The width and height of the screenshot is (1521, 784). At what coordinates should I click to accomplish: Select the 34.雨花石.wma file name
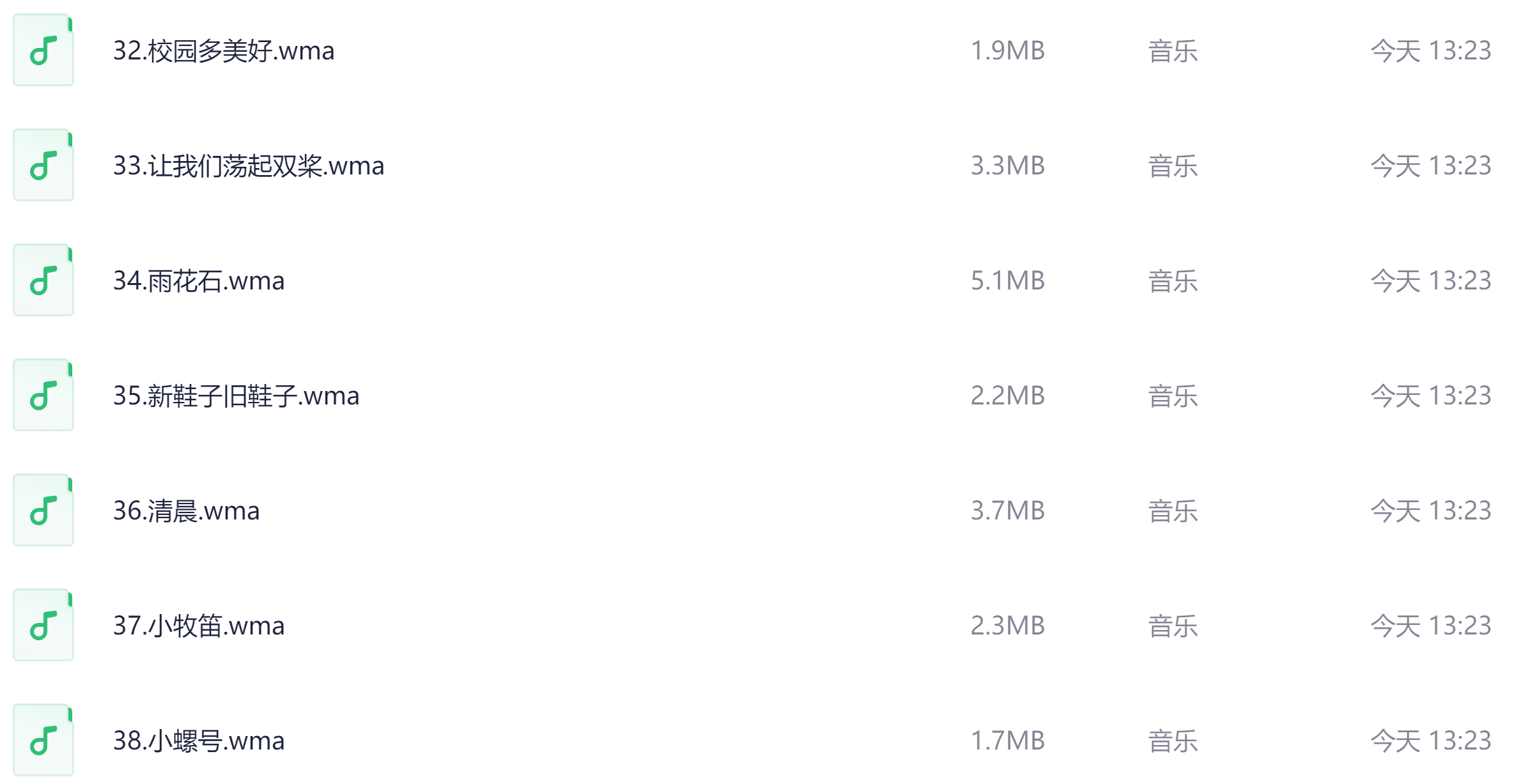199,281
